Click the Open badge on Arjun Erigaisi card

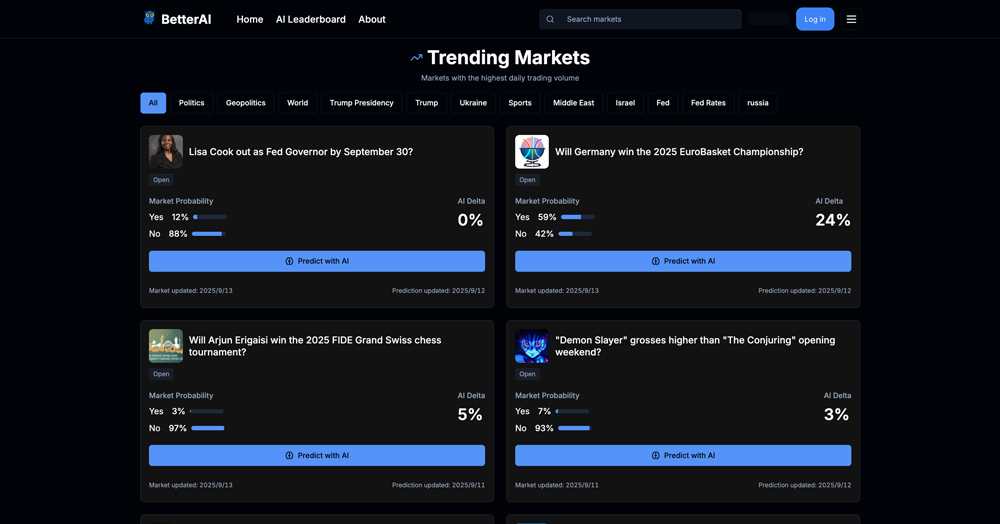pos(161,374)
